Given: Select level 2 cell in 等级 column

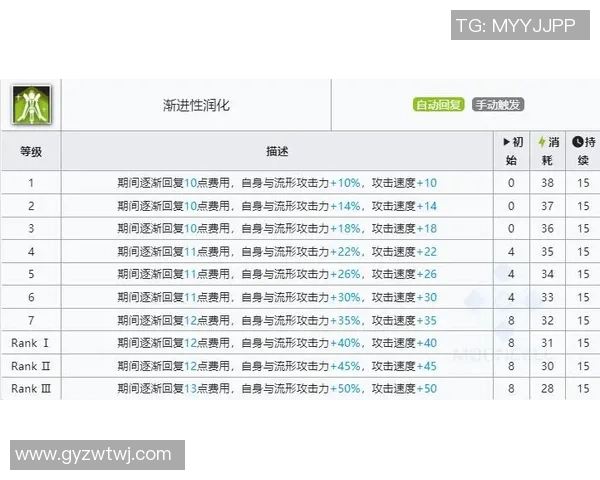Looking at the screenshot, I should click(x=31, y=206).
